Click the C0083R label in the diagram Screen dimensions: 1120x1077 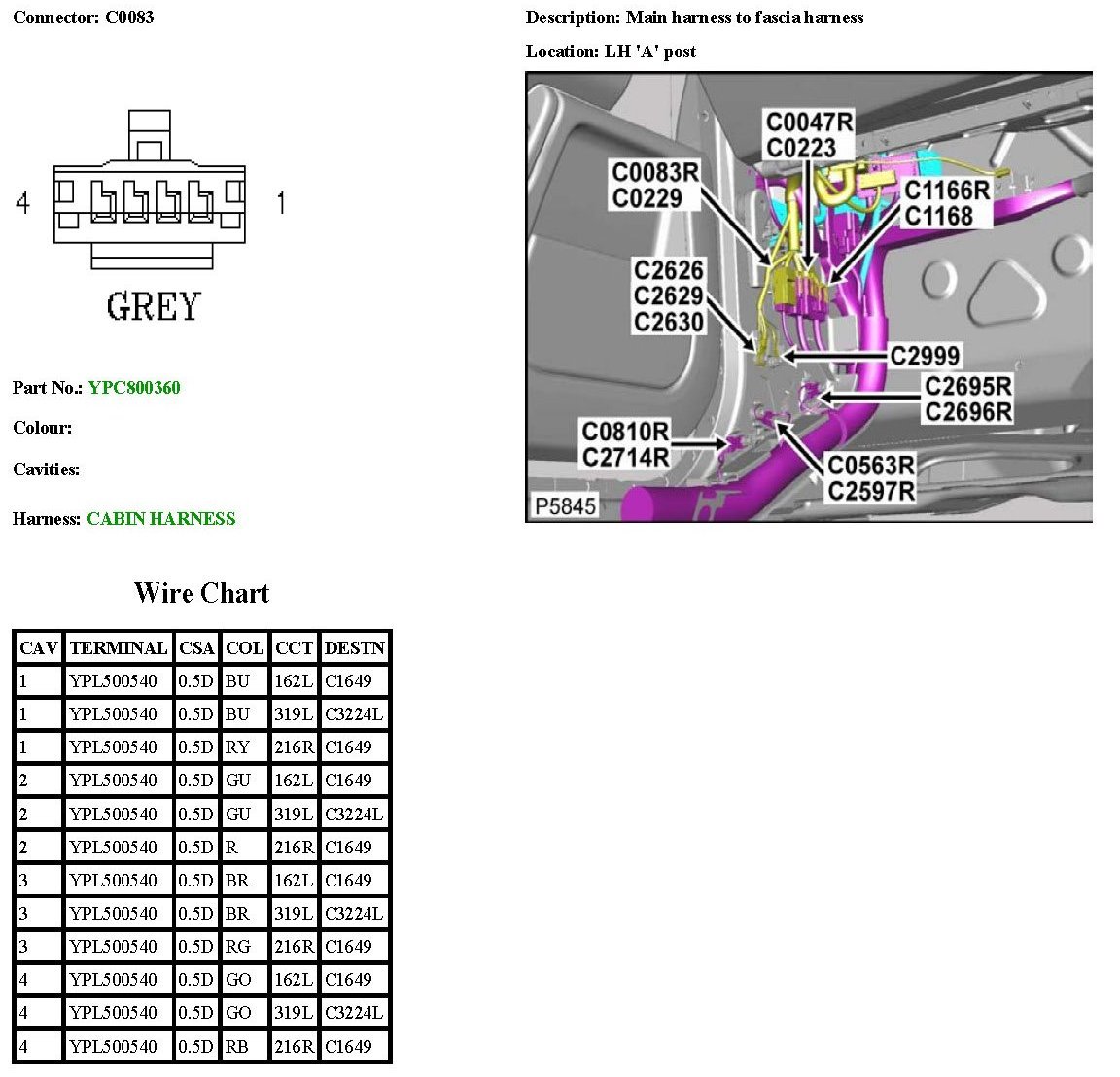655,173
